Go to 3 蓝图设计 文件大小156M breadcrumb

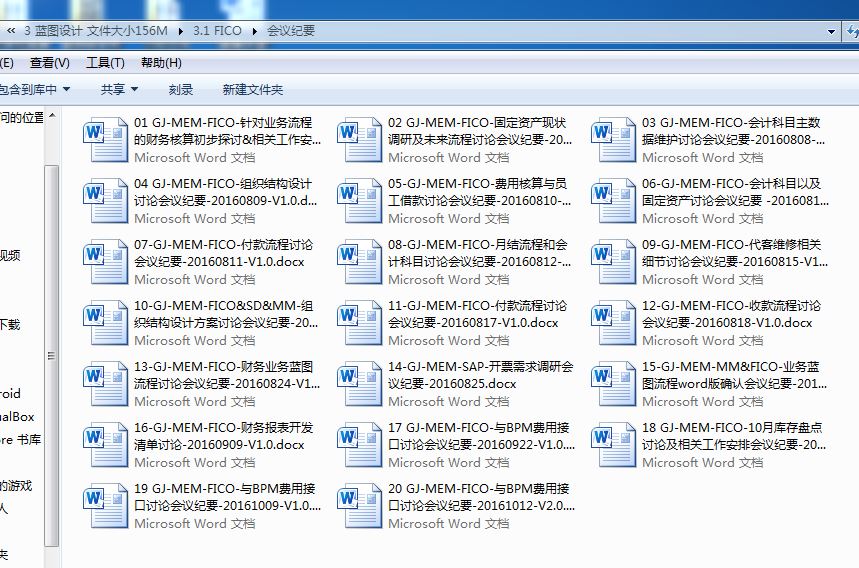pyautogui.click(x=96, y=31)
